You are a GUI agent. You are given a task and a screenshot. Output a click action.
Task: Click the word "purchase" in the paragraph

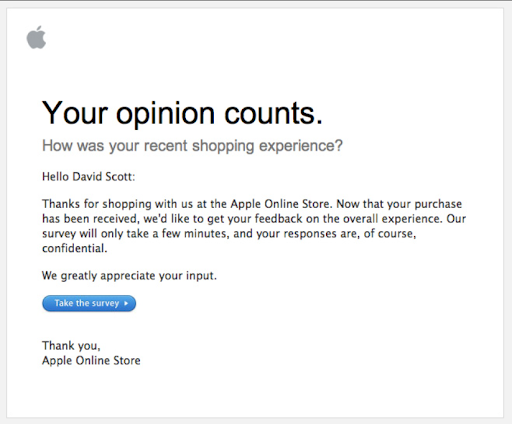pyautogui.click(x=438, y=204)
